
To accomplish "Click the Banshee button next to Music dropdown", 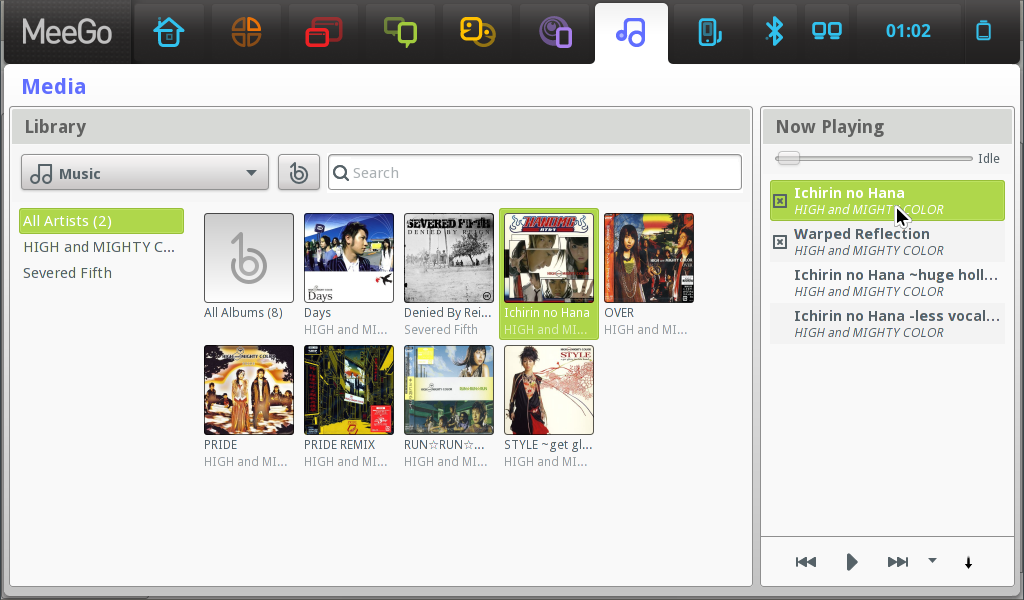I will click(298, 172).
